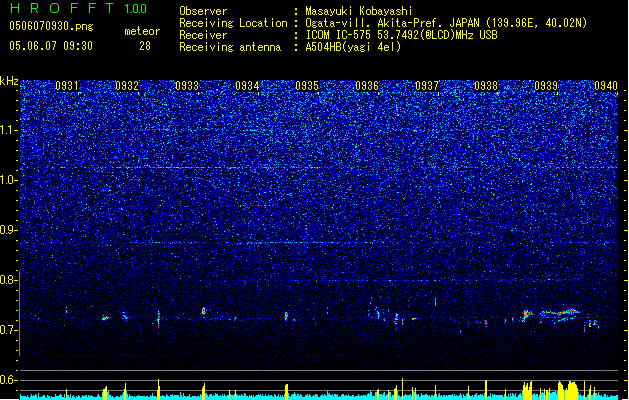The image size is (629, 400).
Task: Click the 0931 time marker
Action: [67, 86]
